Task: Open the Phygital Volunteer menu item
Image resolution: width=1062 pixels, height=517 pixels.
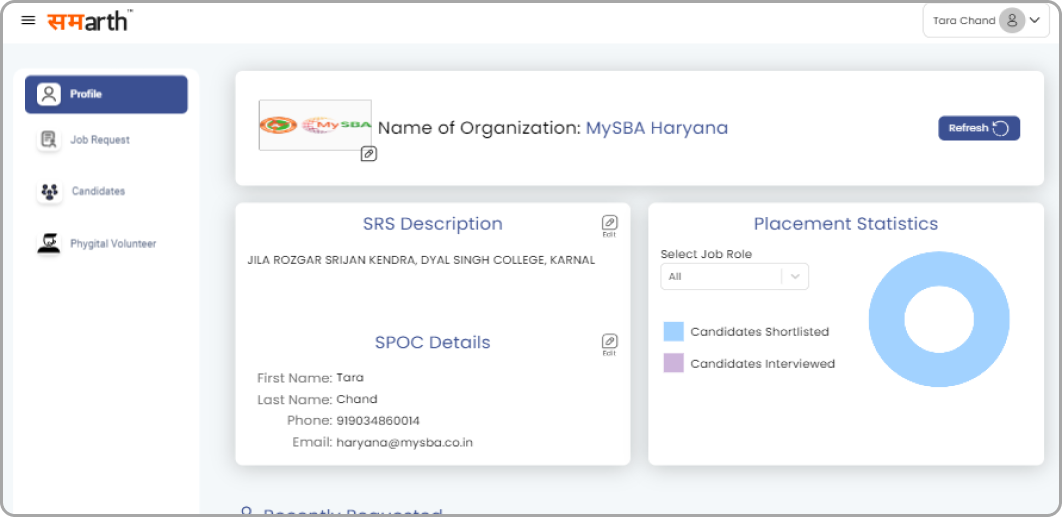Action: coord(113,243)
